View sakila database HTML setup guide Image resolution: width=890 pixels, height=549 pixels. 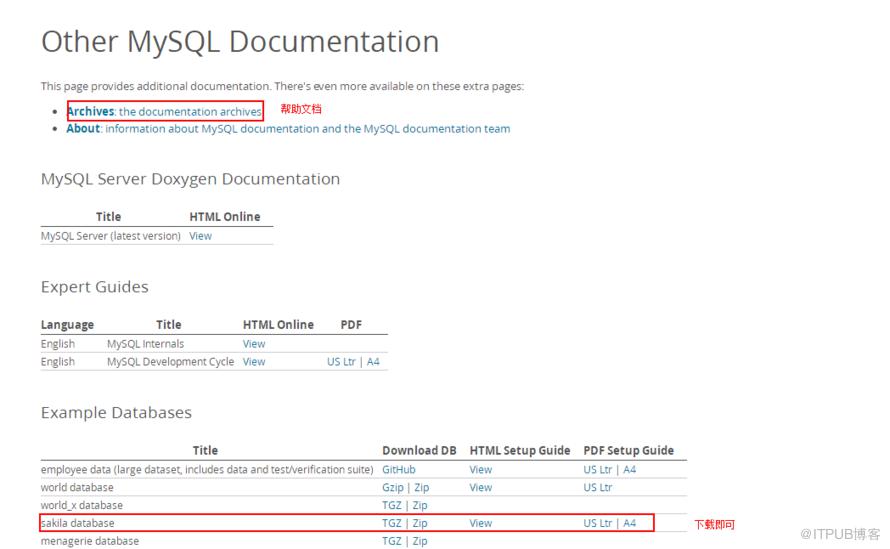pos(480,523)
